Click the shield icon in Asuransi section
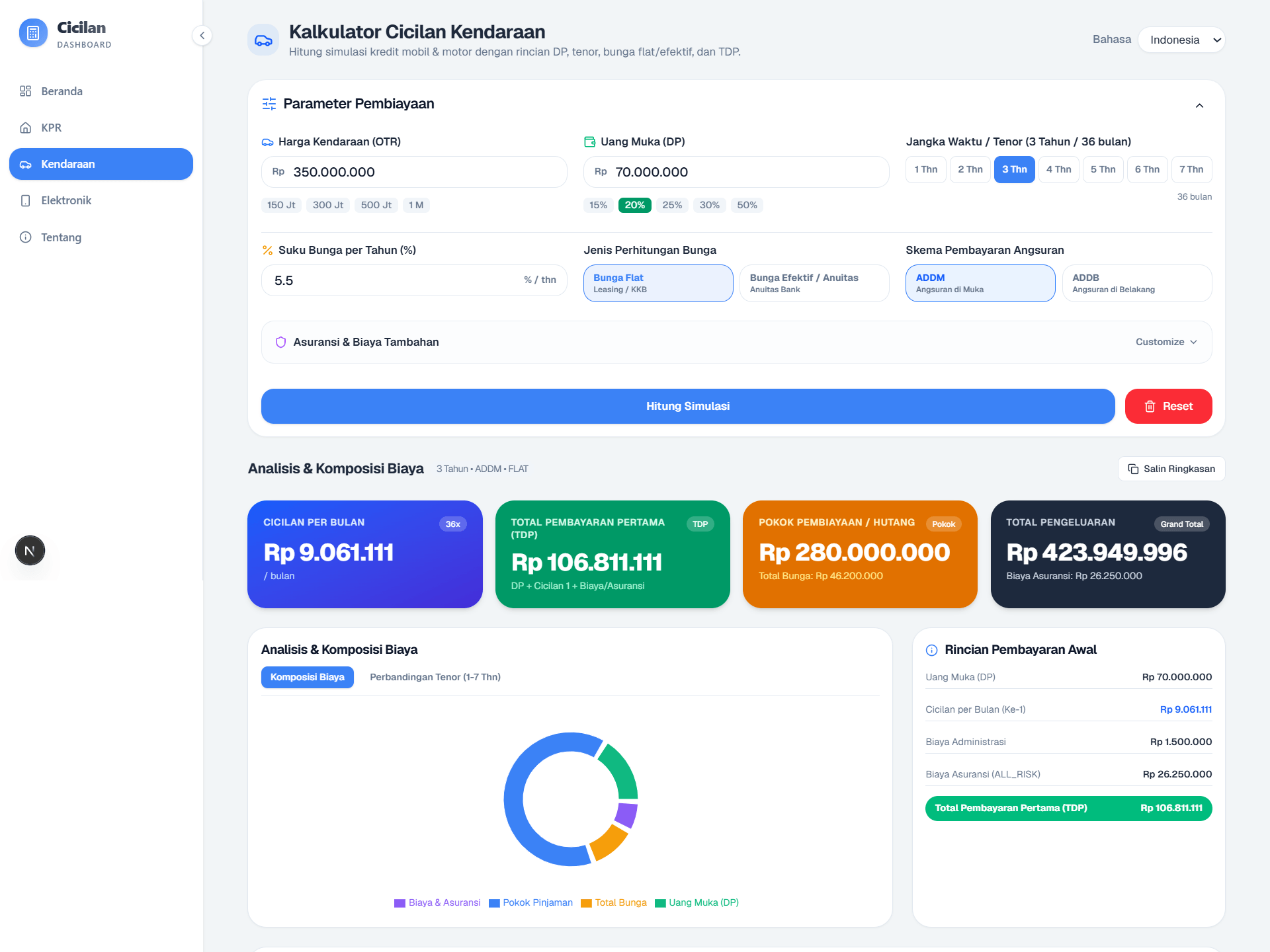 (280, 342)
